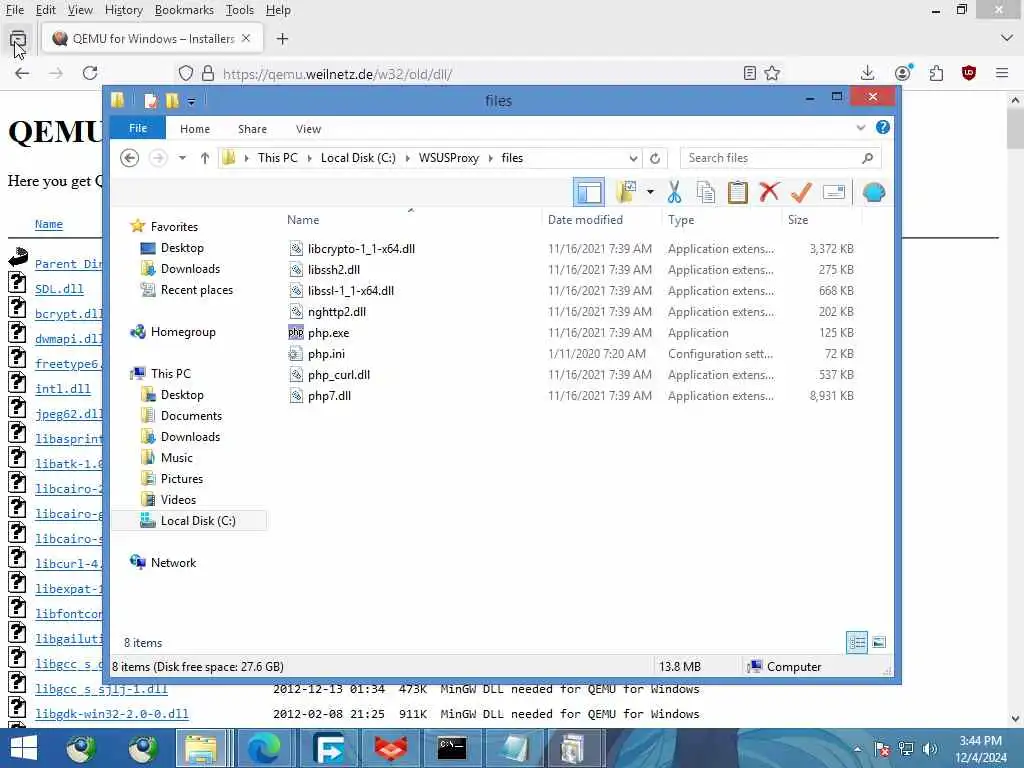The height and width of the screenshot is (768, 1024).
Task: Open uBlock Origin extension icon
Action: coord(968,73)
